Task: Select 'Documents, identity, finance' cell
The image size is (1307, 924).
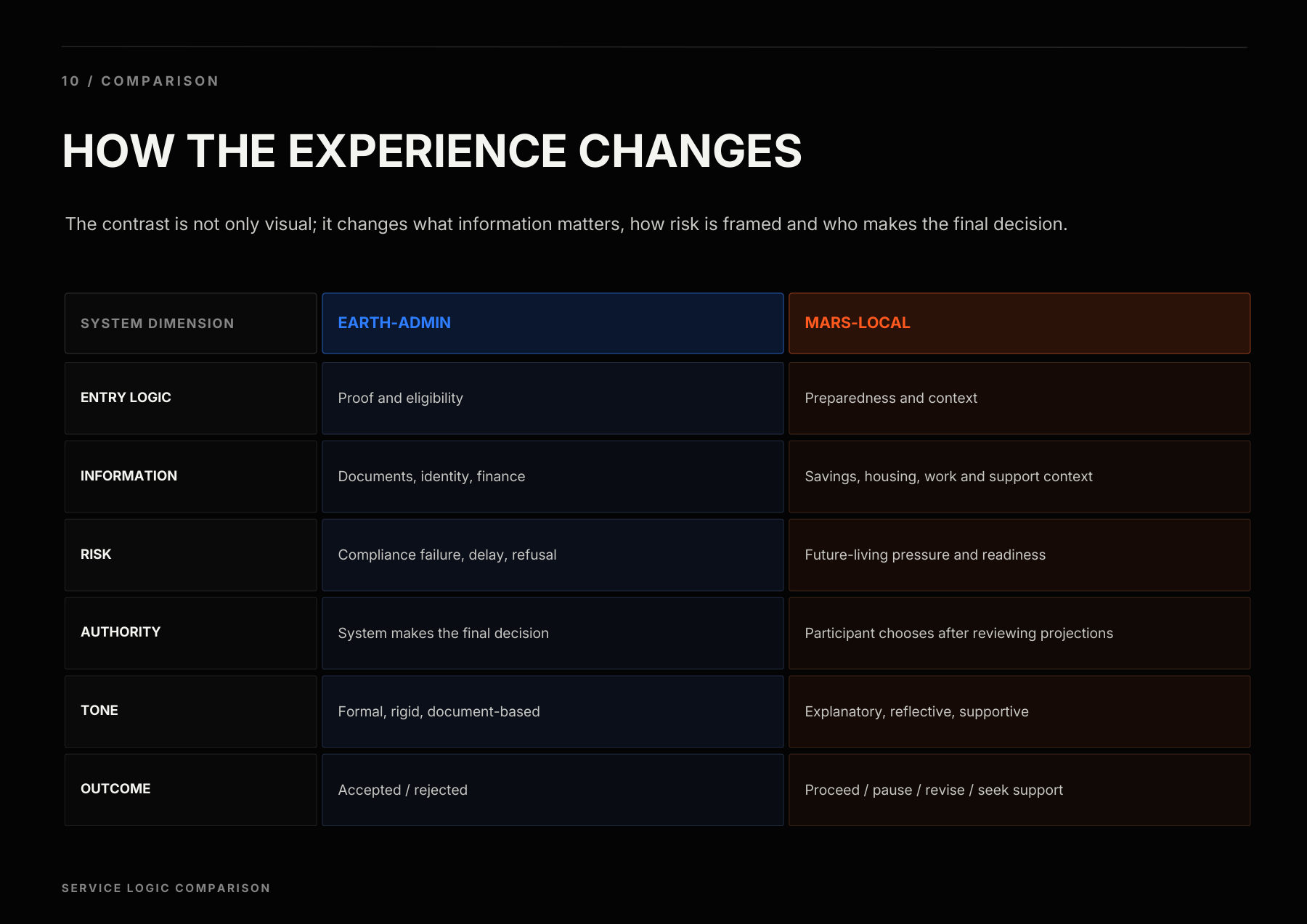Action: [553, 477]
